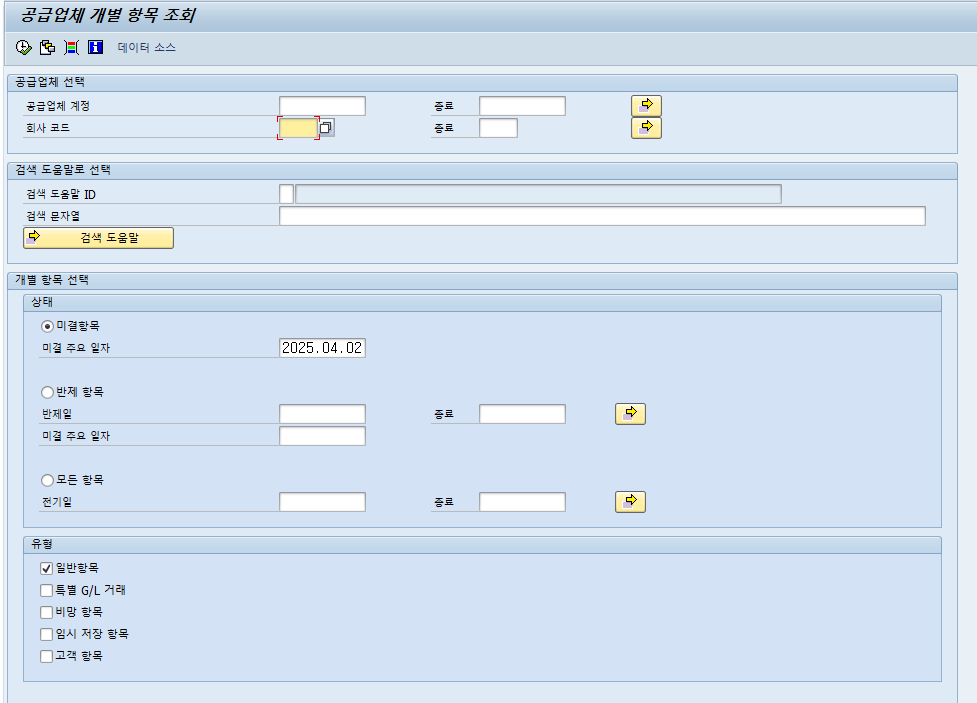Screen dimensions: 977x703
Task: Click the Execute clock icon in toolbar
Action: [23, 47]
